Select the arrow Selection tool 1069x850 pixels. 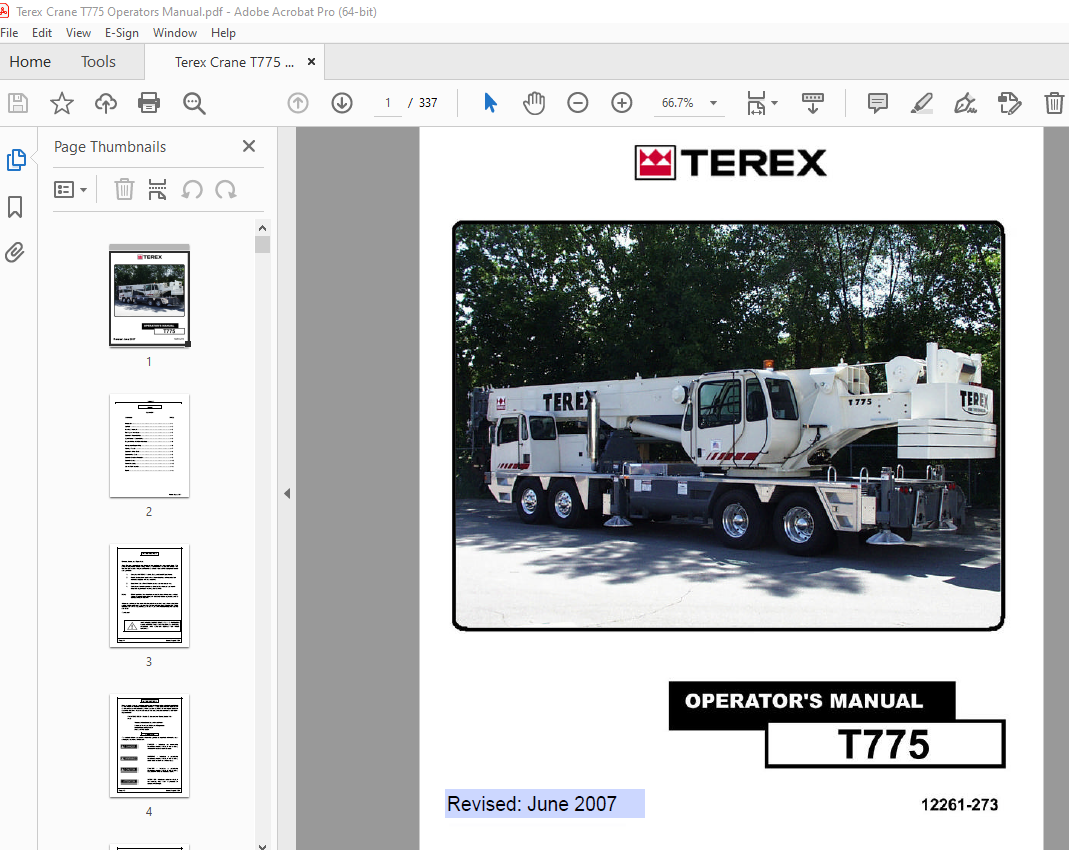(490, 103)
